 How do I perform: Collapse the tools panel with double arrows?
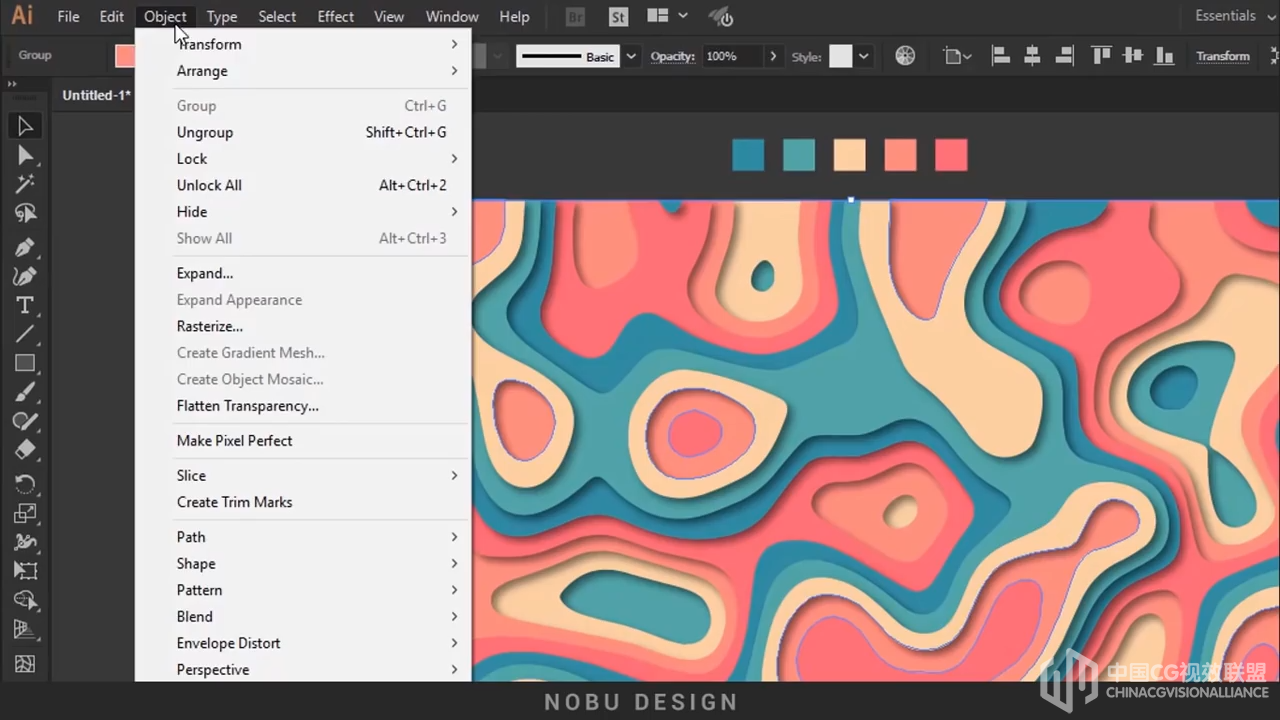point(12,84)
